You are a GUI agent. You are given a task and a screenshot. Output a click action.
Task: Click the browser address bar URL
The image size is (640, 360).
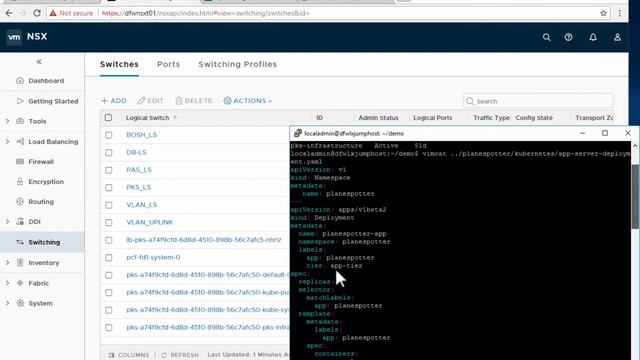(x=205, y=13)
